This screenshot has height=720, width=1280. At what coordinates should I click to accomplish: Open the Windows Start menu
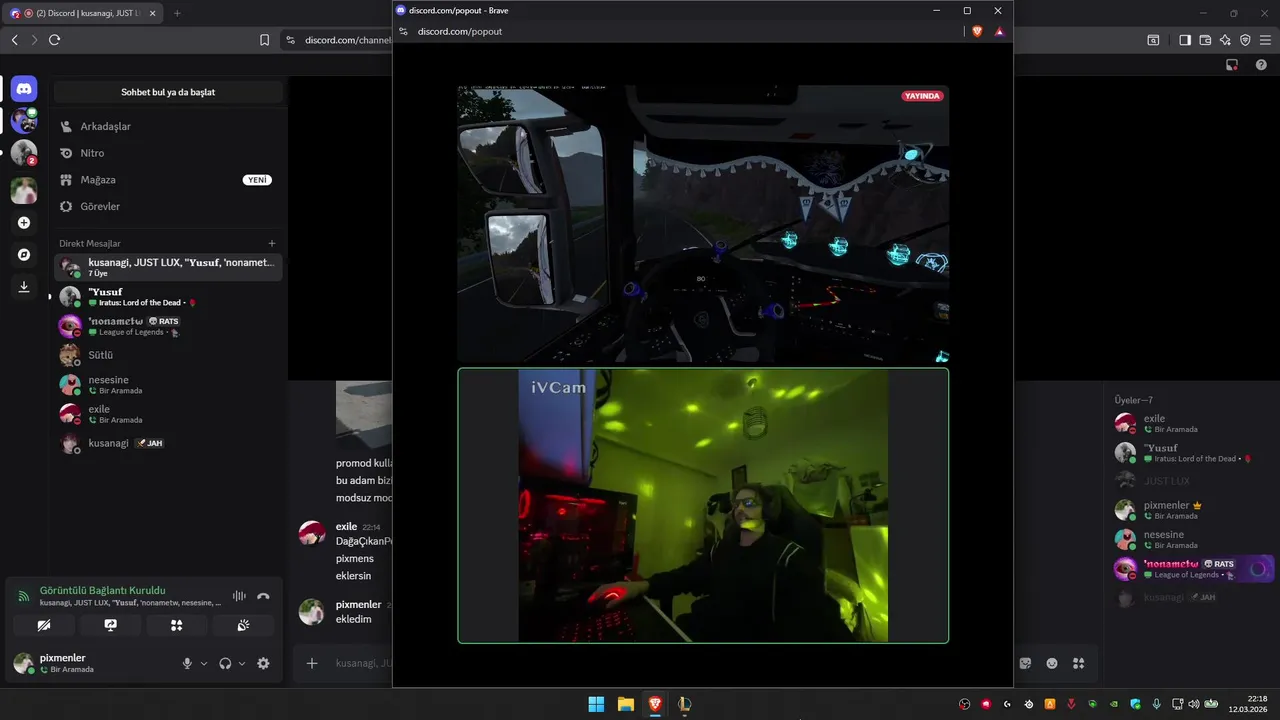coord(596,704)
